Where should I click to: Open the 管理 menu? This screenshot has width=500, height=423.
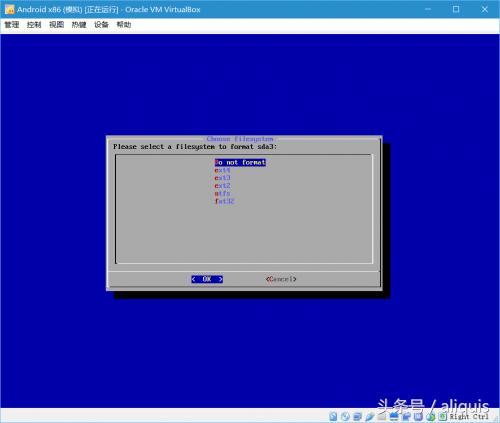pyautogui.click(x=12, y=24)
